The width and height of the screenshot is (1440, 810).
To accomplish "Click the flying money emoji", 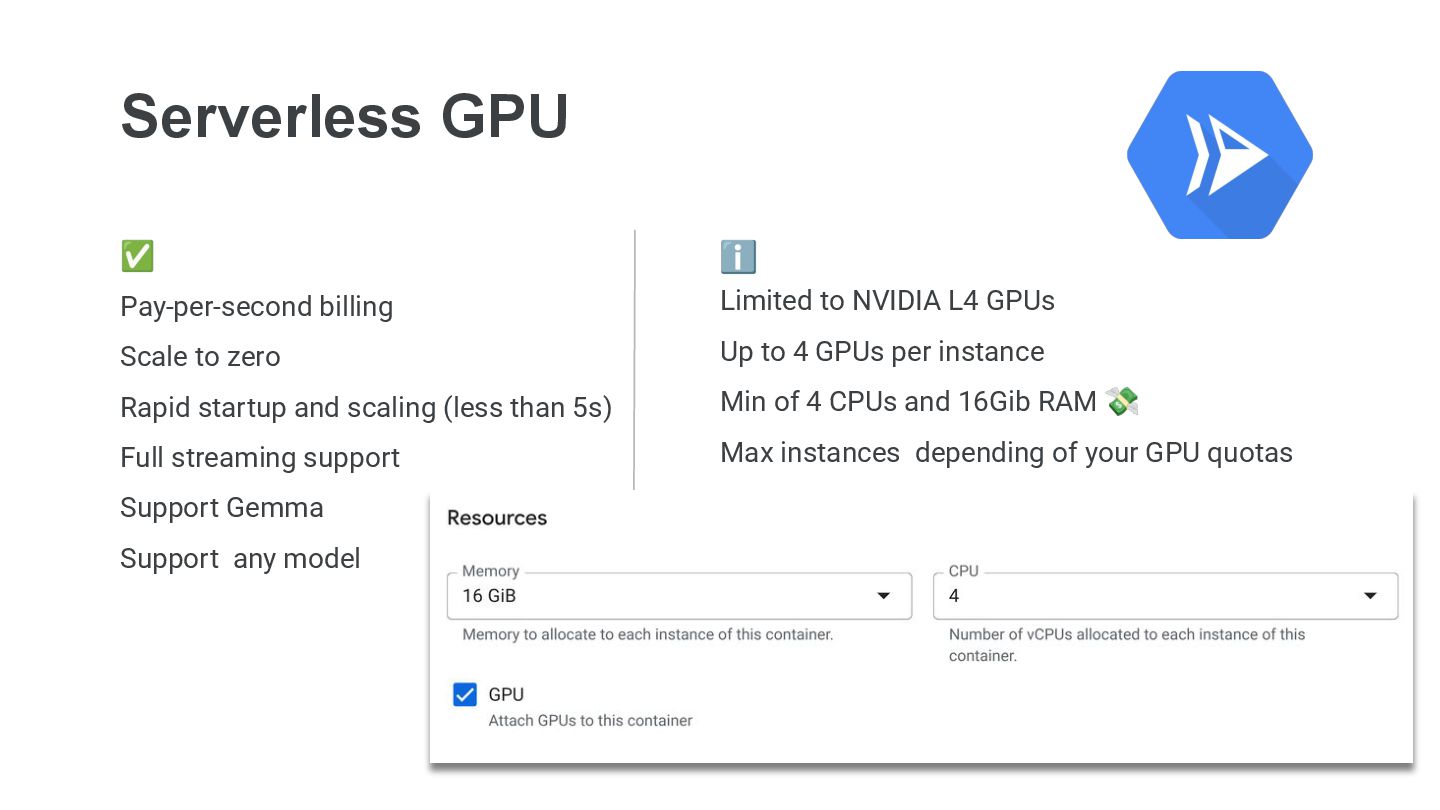I will 1123,402.
